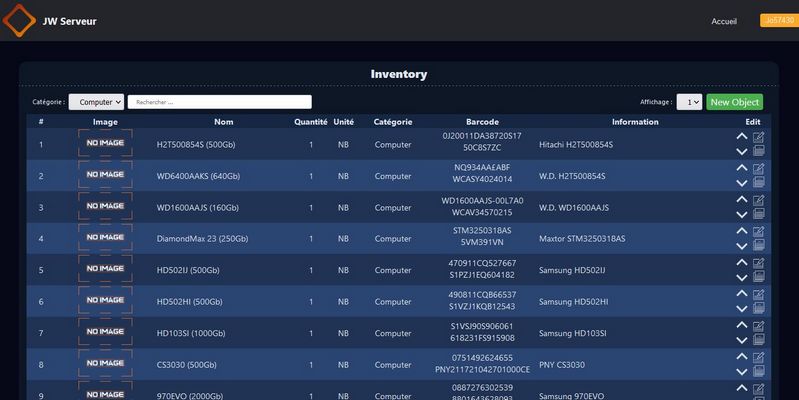Click the stacked-pages icon in the WD6400AAKS row
Screen dimensions: 799x400
758,182
